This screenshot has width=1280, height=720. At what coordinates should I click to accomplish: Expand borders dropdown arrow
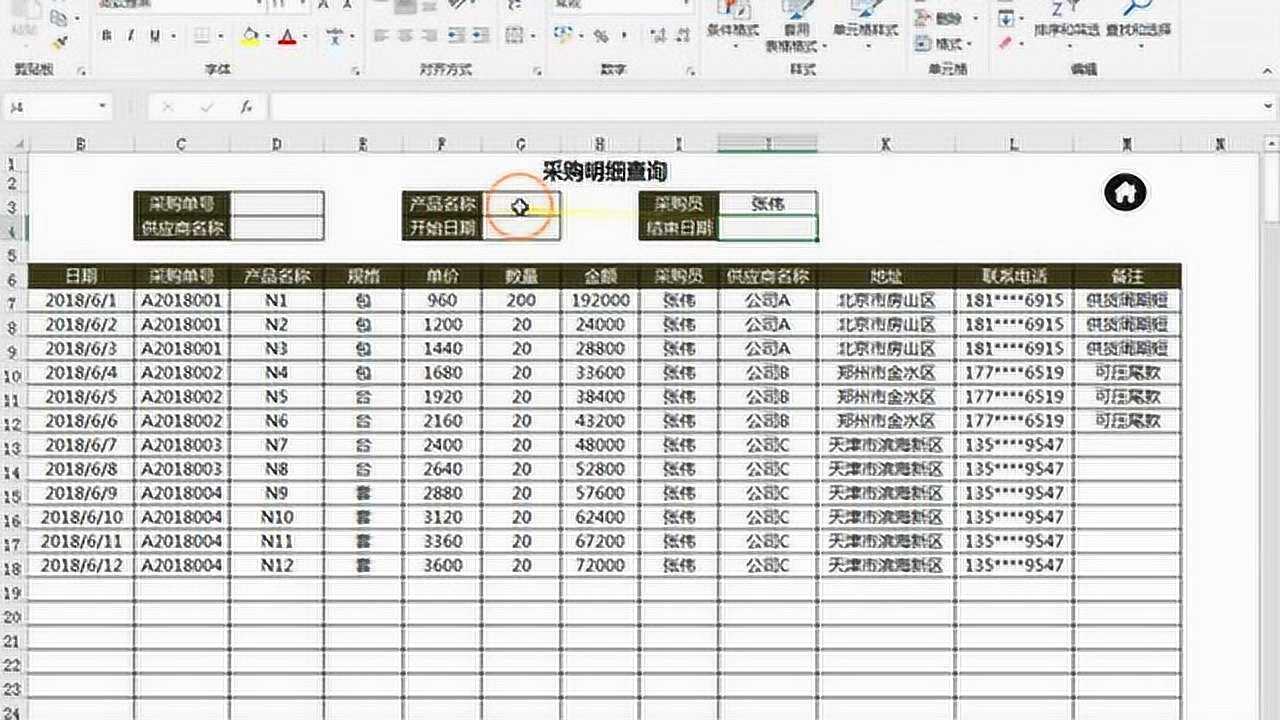point(221,37)
